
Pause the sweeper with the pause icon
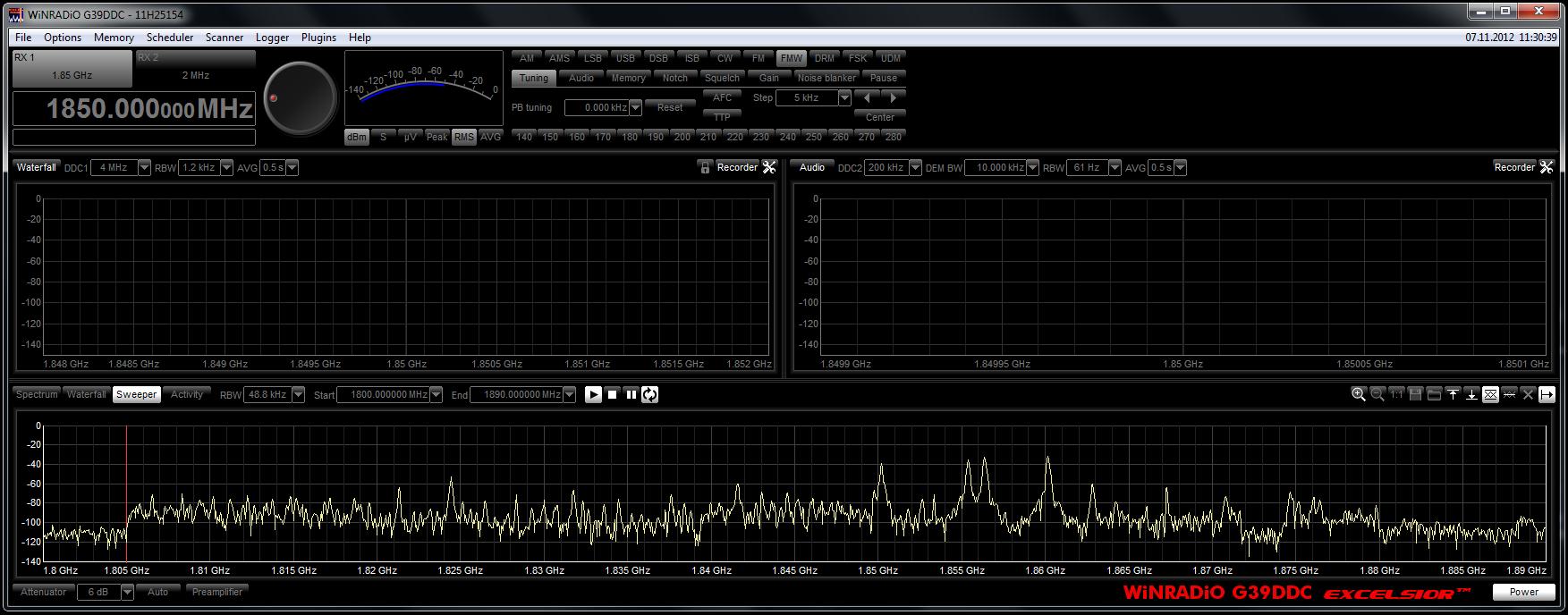(631, 394)
